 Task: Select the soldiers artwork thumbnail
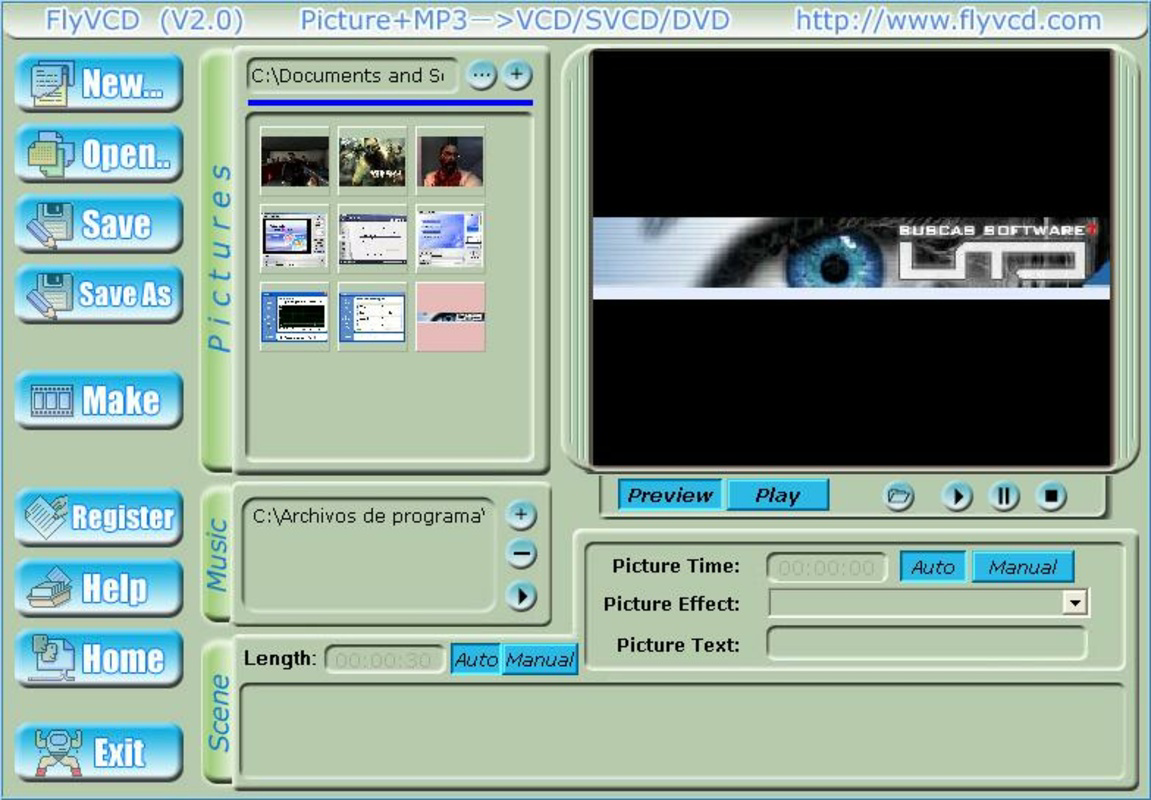[x=372, y=161]
